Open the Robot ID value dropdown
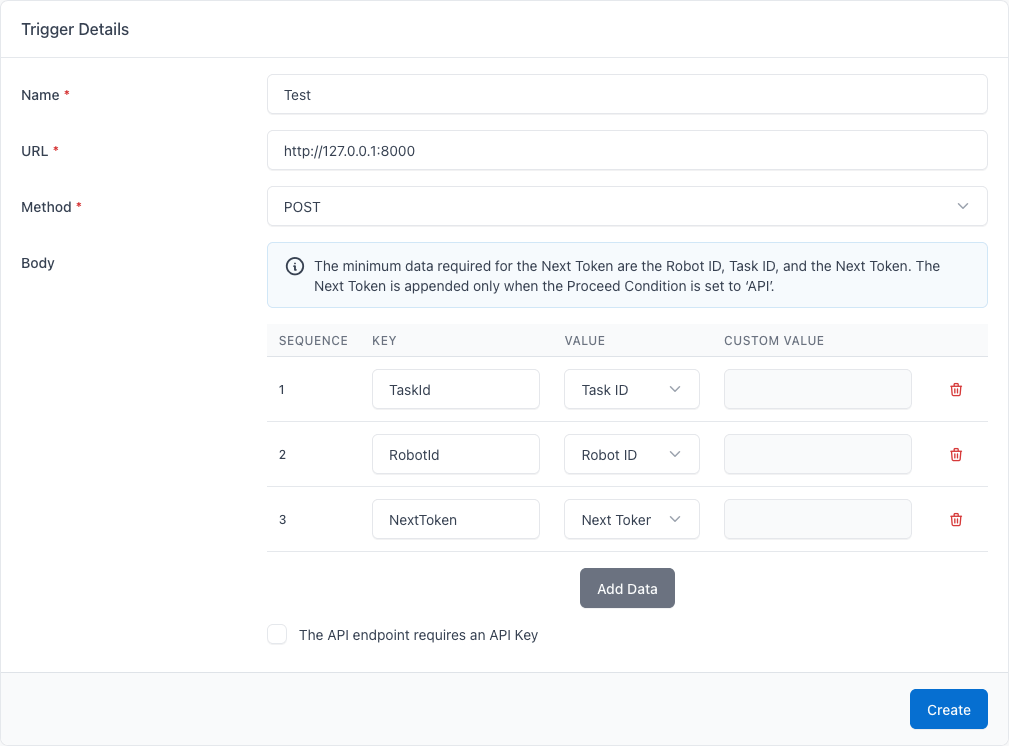Viewport: 1009px width, 746px height. click(x=631, y=454)
